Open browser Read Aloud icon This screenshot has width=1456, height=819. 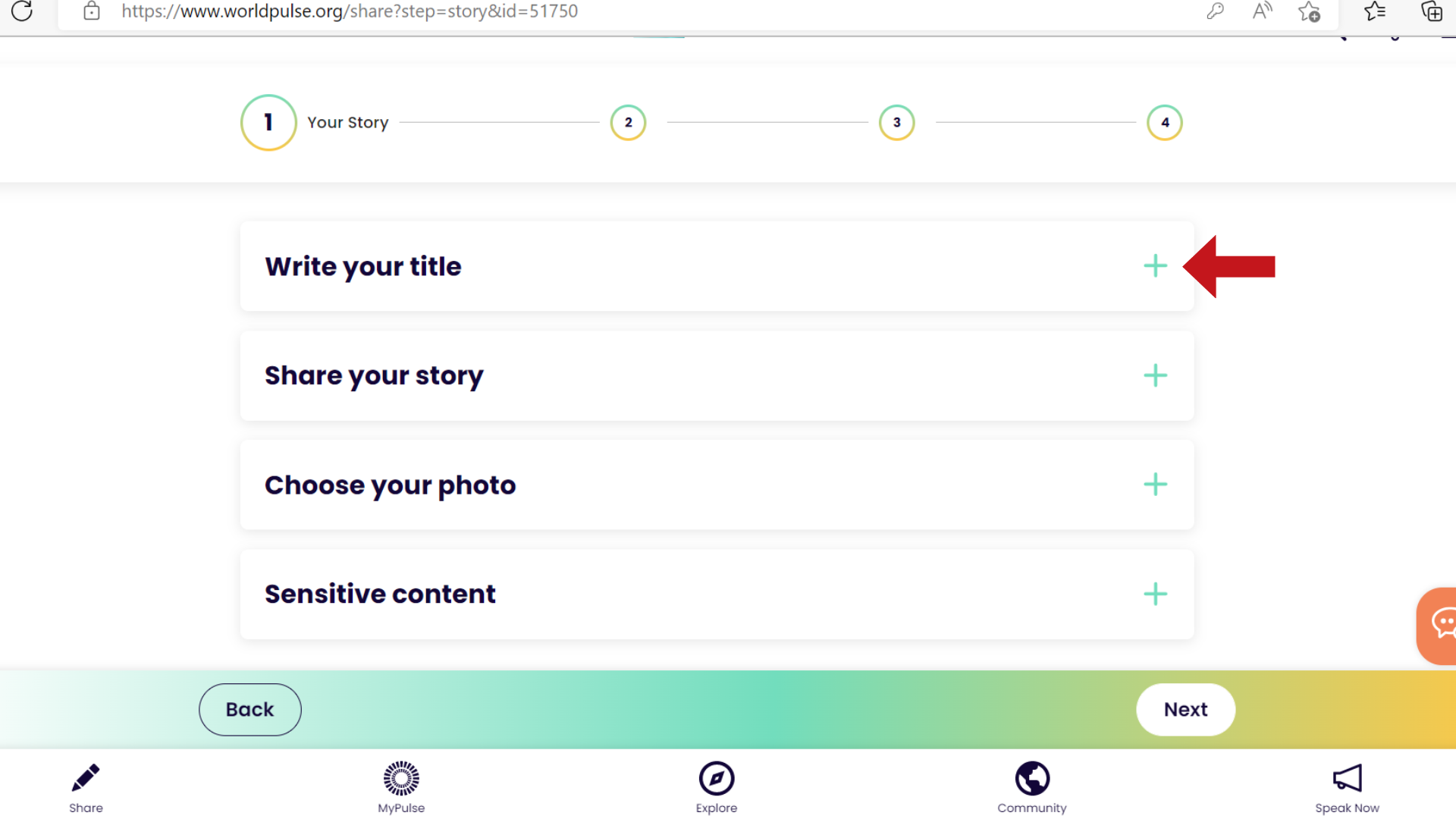point(1262,11)
